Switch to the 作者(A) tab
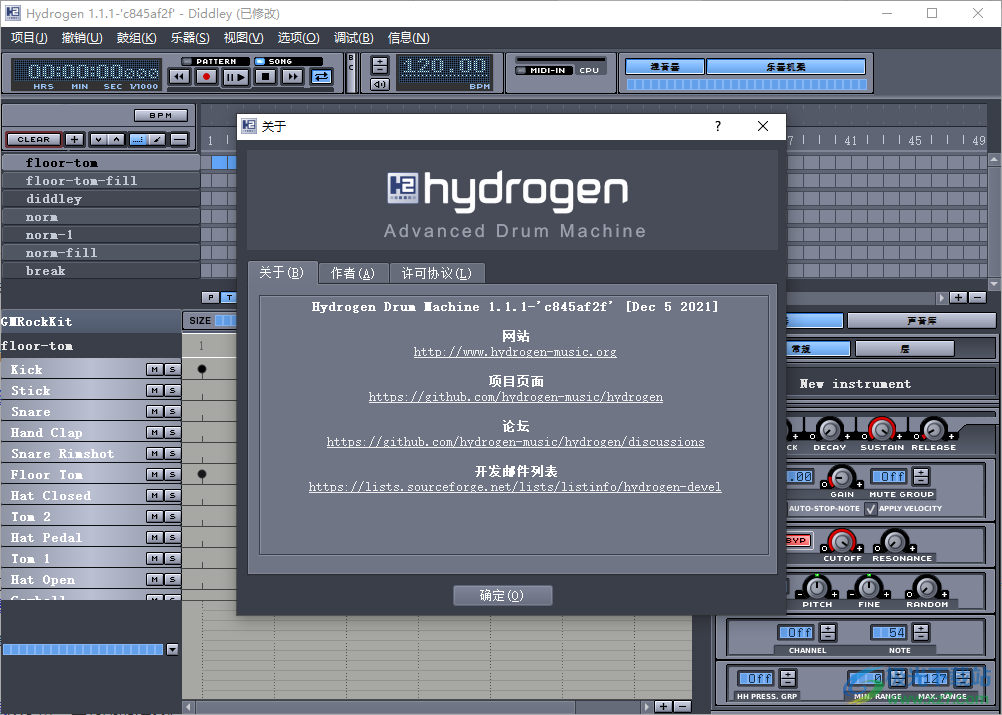This screenshot has width=1002, height=715. point(353,273)
